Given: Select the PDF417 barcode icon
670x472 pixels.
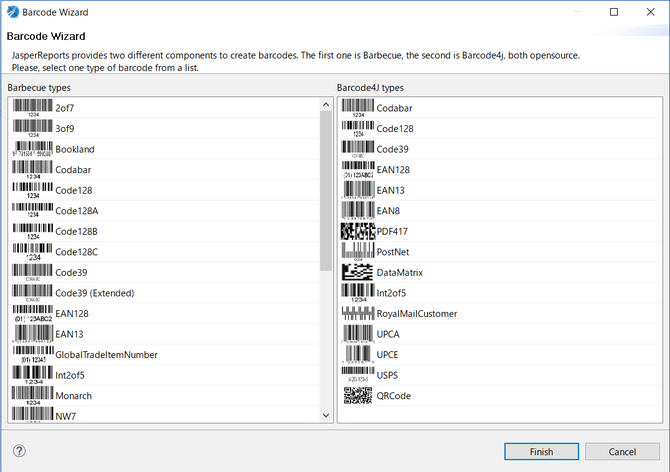Looking at the screenshot, I should (358, 231).
